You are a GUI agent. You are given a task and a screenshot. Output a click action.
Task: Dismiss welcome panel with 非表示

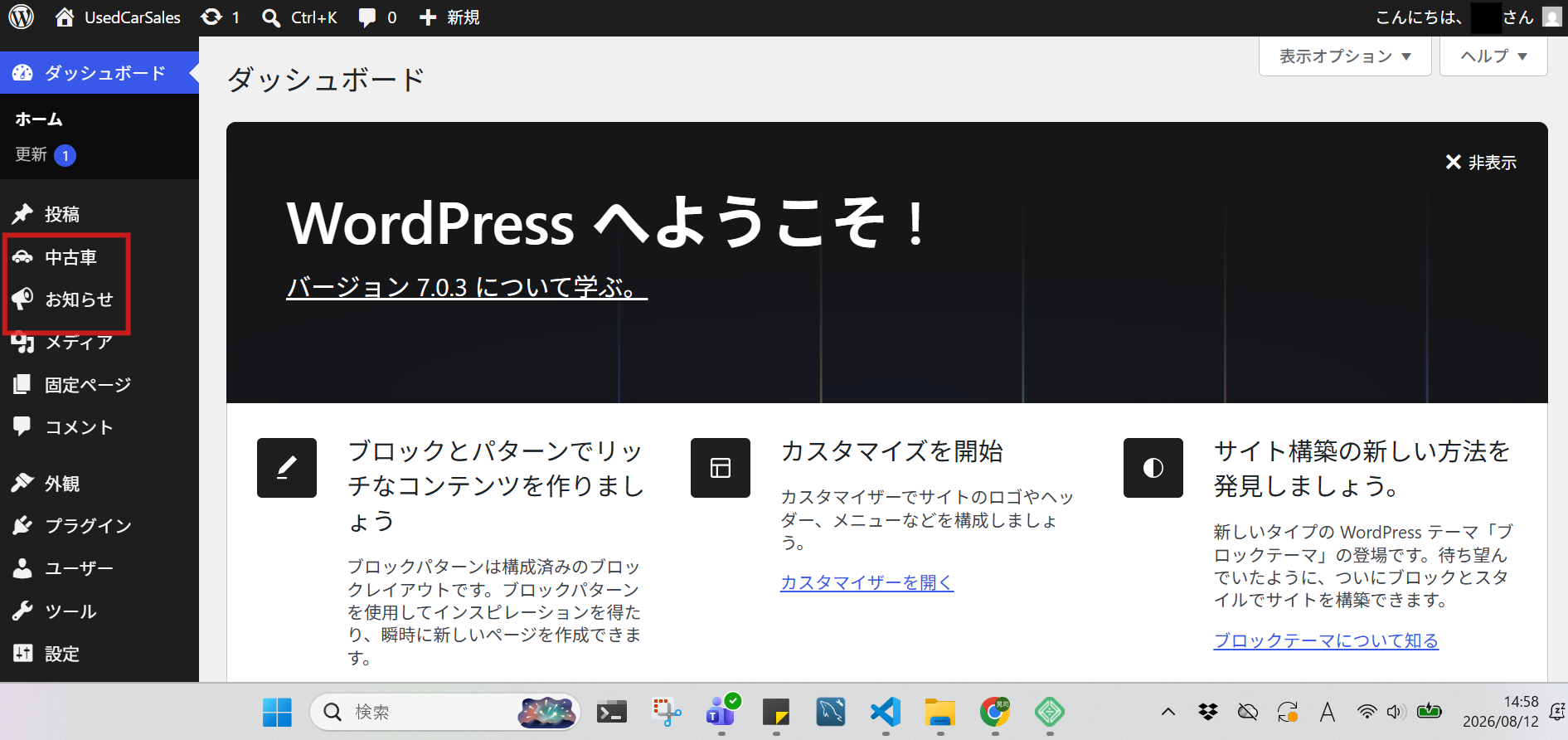point(1481,163)
